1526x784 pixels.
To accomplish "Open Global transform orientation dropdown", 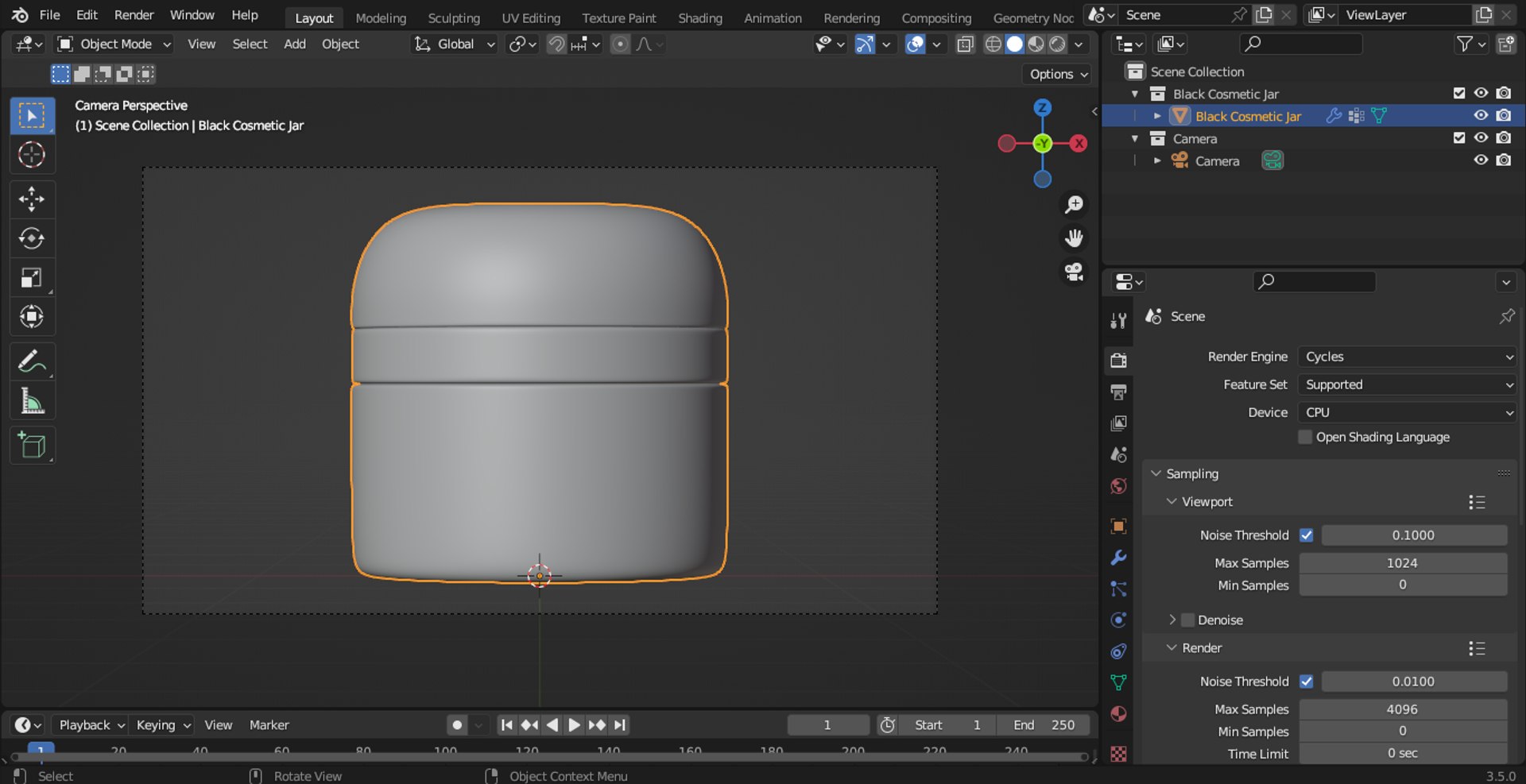I will pyautogui.click(x=455, y=44).
